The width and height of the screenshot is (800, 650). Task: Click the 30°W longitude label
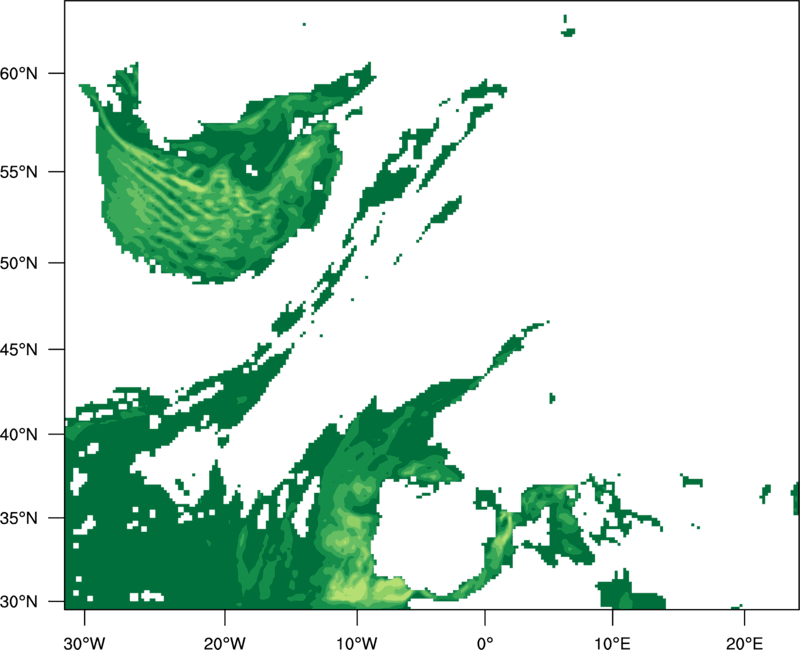point(85,643)
